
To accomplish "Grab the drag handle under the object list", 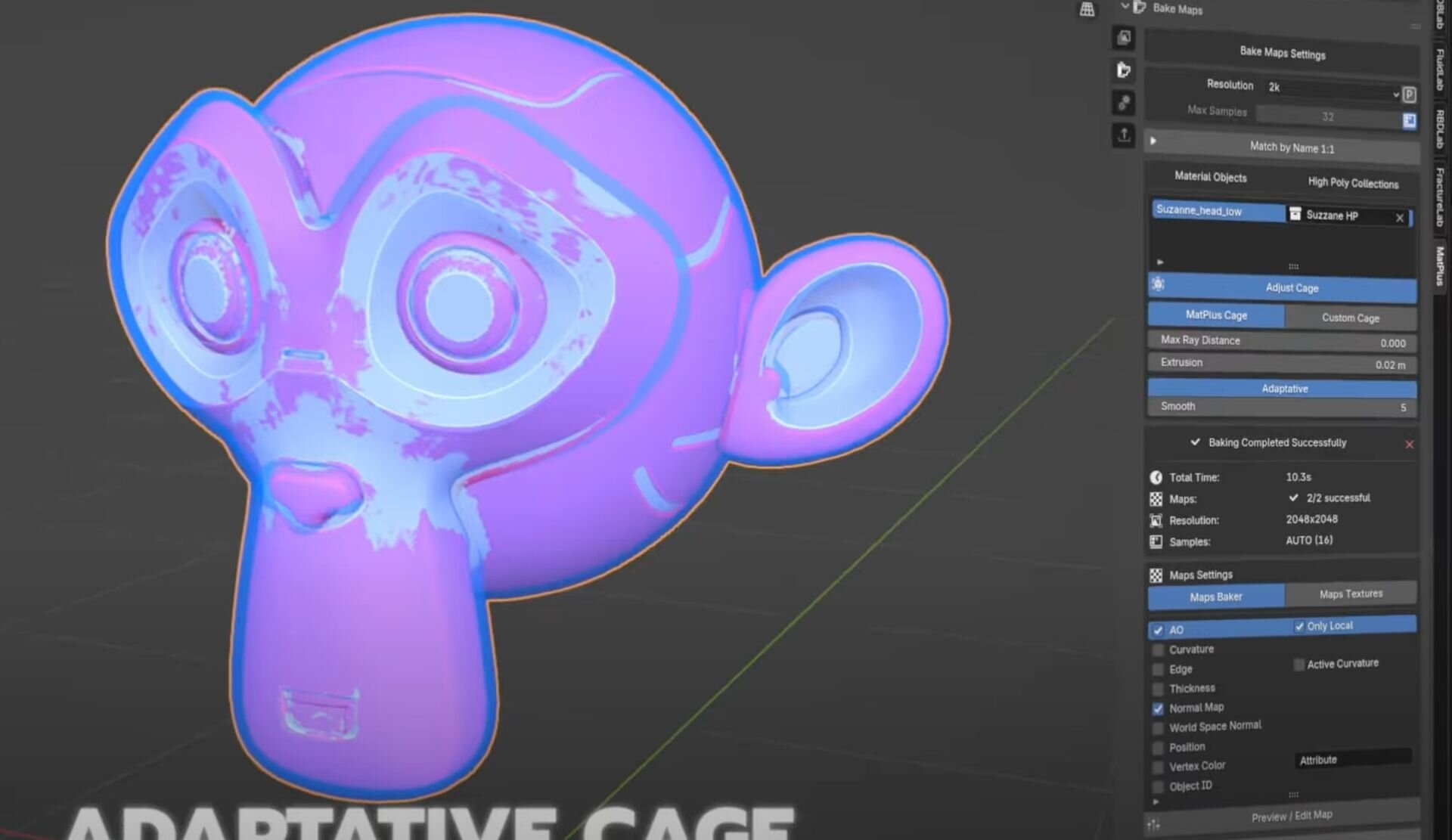I will click(1293, 266).
